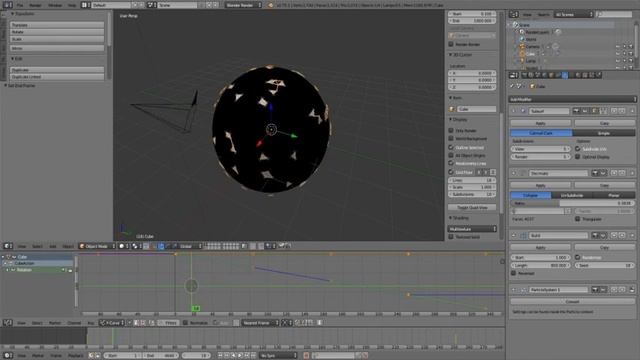Click the Lamp object icon in outliner
640x360 pixels.
click(522, 61)
